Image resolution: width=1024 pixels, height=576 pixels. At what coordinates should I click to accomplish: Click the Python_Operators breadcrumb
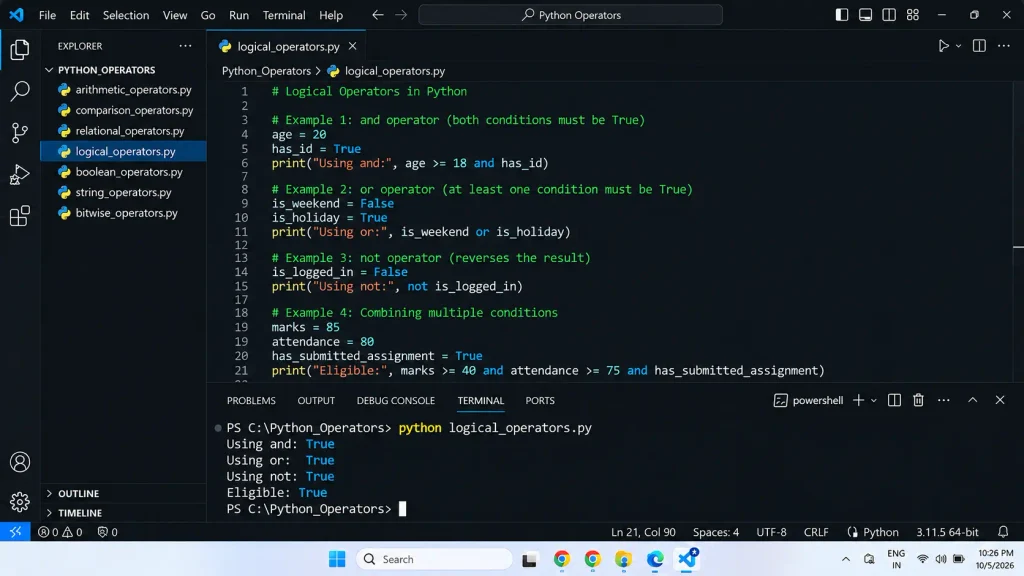tap(266, 71)
